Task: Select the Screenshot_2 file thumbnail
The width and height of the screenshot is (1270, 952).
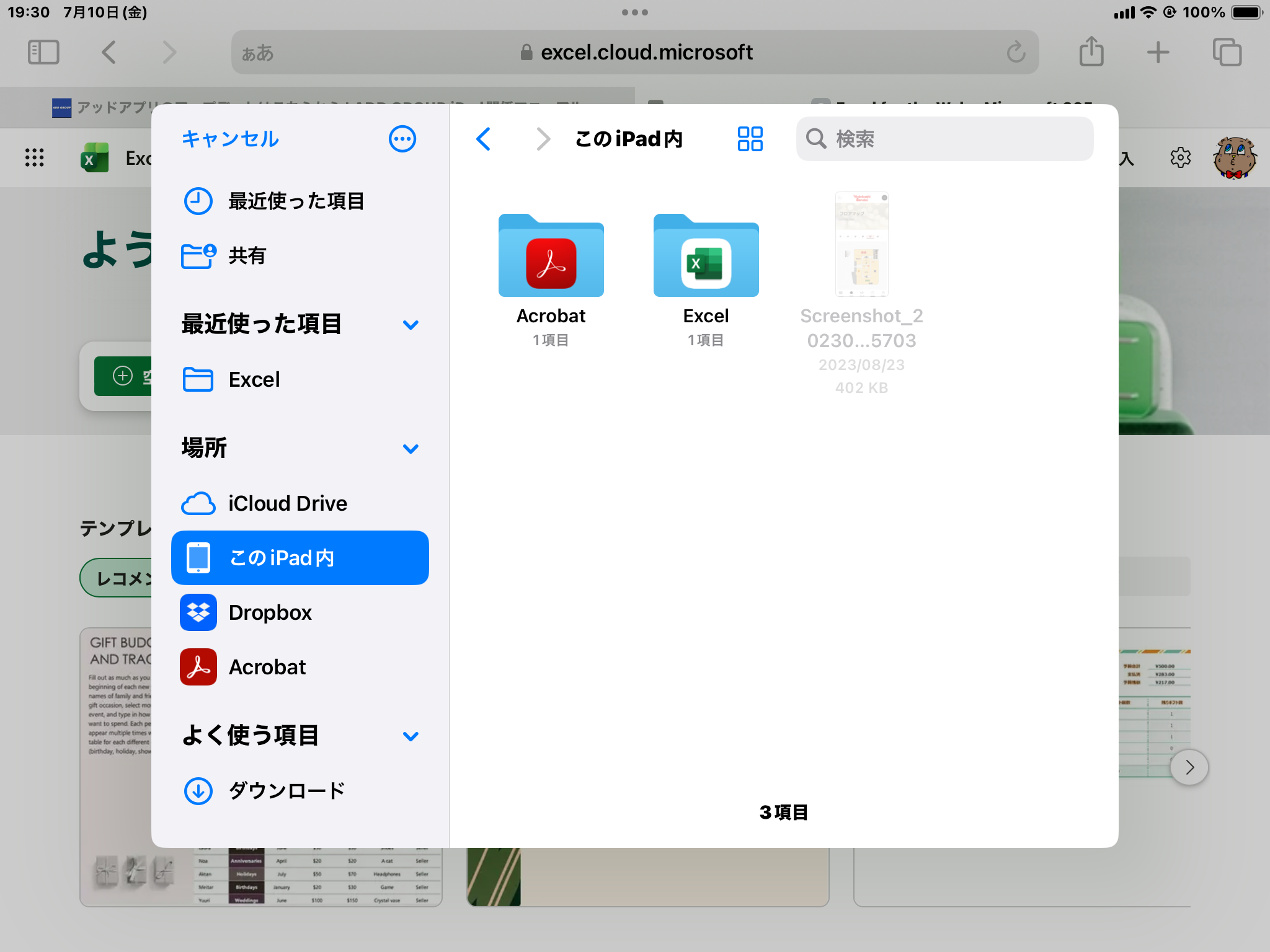Action: point(862,244)
